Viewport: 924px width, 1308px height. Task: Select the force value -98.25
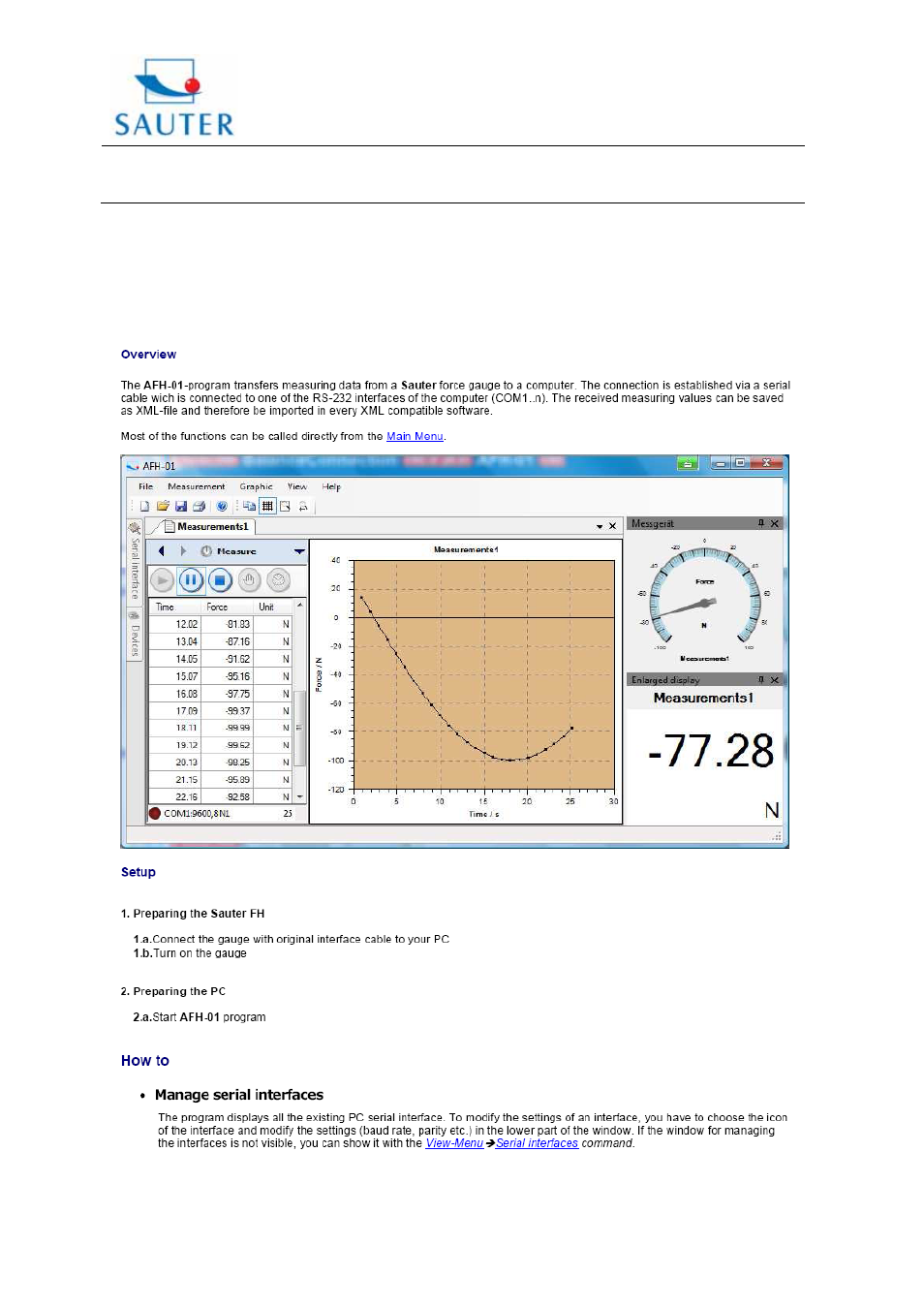(228, 763)
